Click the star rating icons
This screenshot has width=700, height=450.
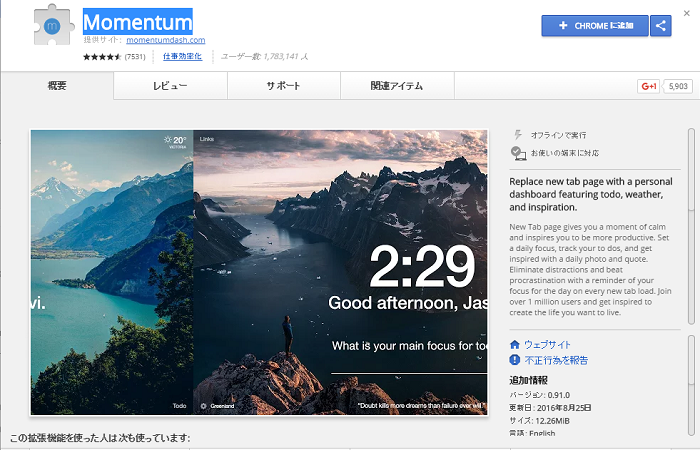[102, 57]
